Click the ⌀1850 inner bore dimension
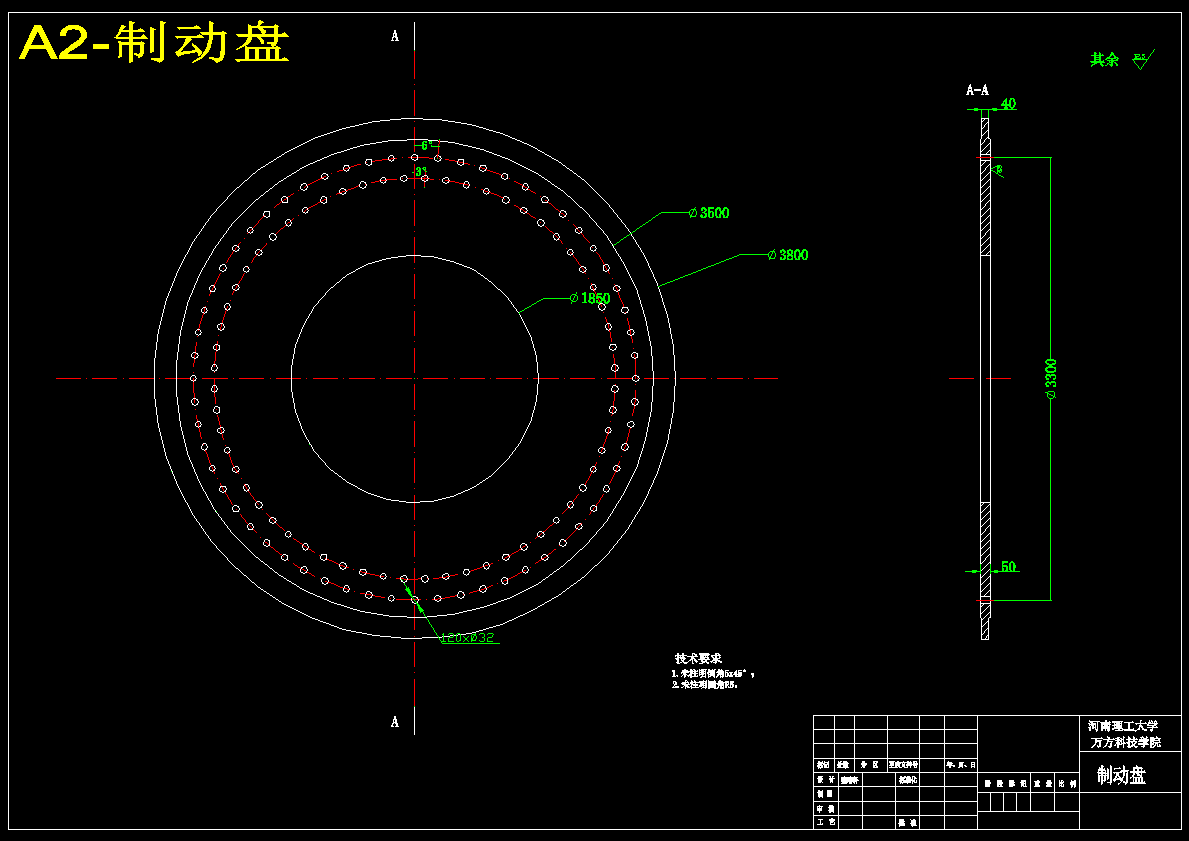The width and height of the screenshot is (1189, 841). (591, 298)
